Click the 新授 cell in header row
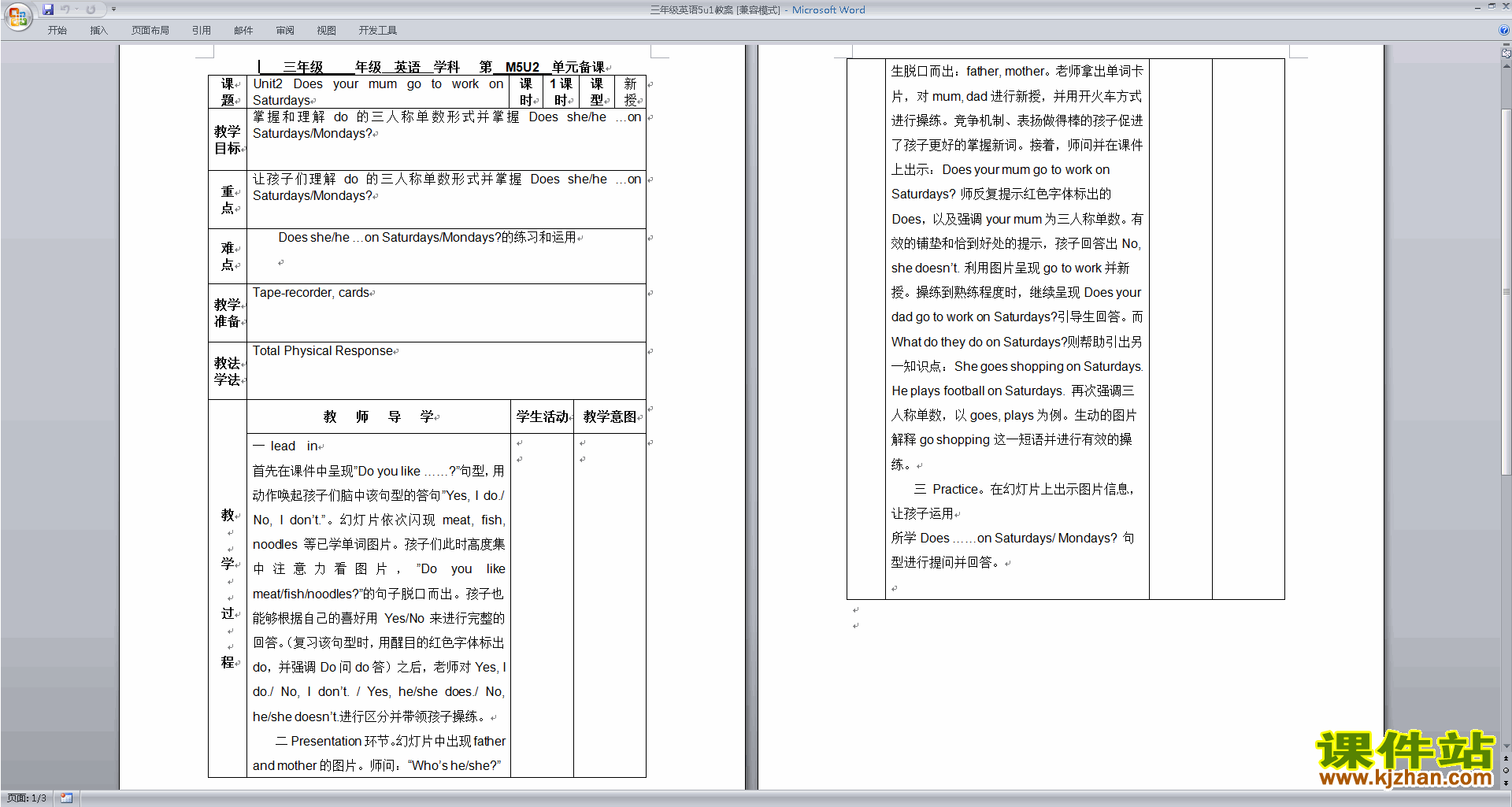This screenshot has height=807, width=1512. click(630, 92)
